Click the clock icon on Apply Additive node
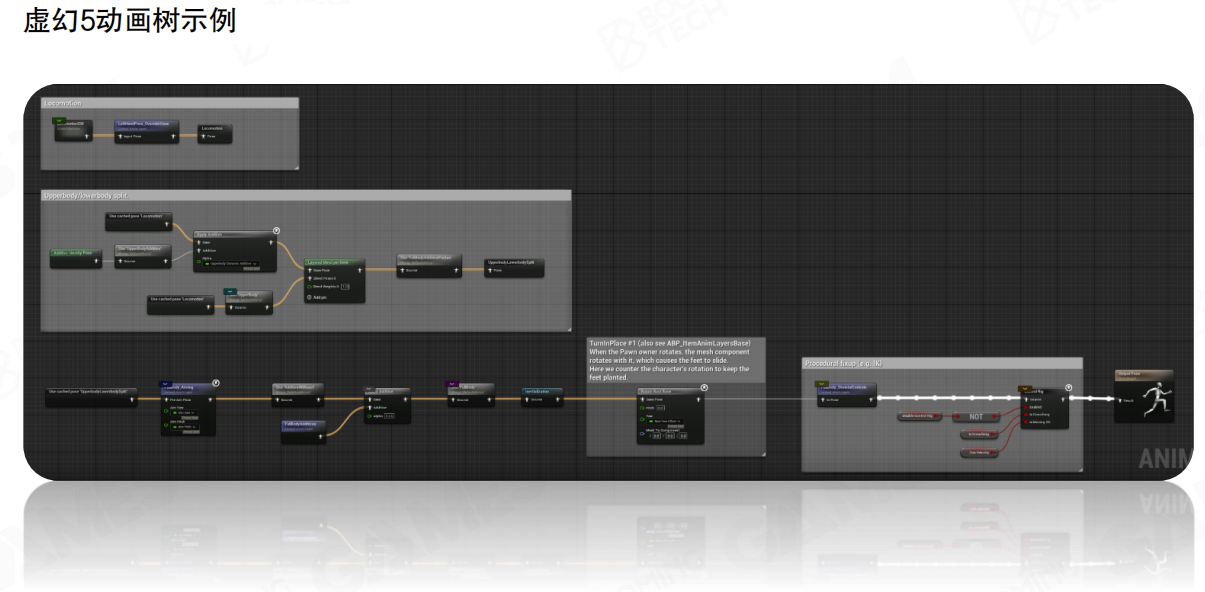Image resolution: width=1205 pixels, height=592 pixels. (x=276, y=231)
